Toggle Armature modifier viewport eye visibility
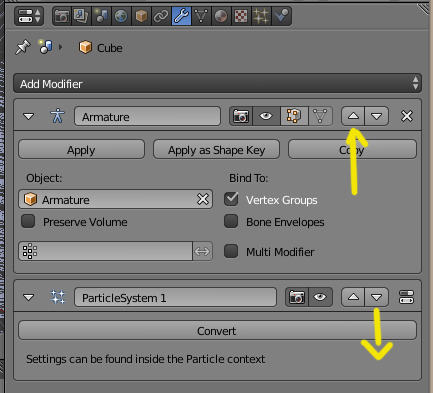Viewport: 433px width, 393px height. coord(266,116)
